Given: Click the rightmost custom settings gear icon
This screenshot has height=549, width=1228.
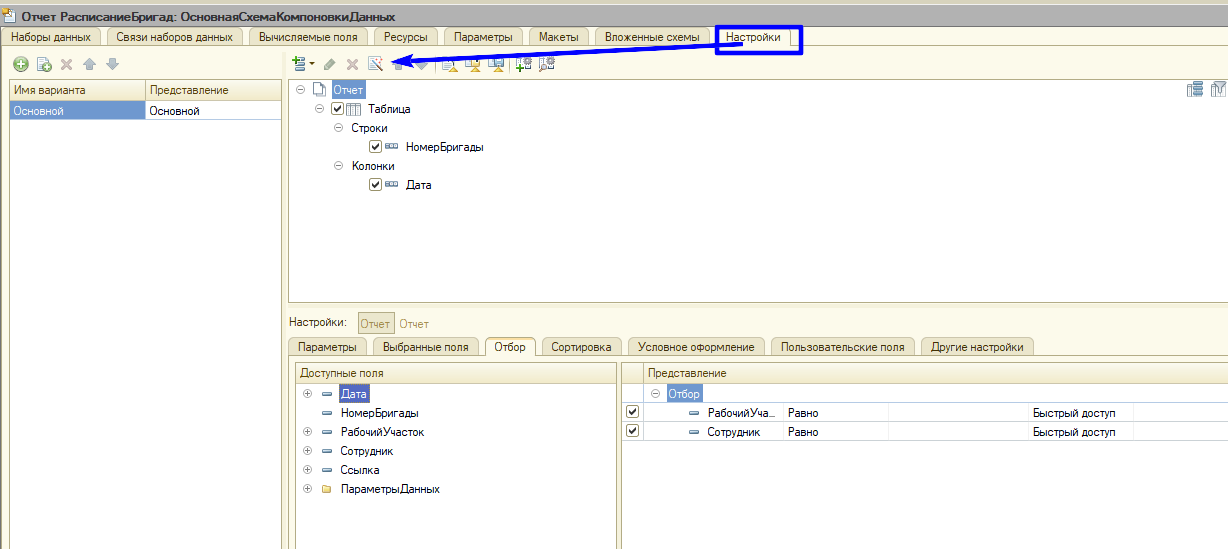Looking at the screenshot, I should (x=546, y=64).
